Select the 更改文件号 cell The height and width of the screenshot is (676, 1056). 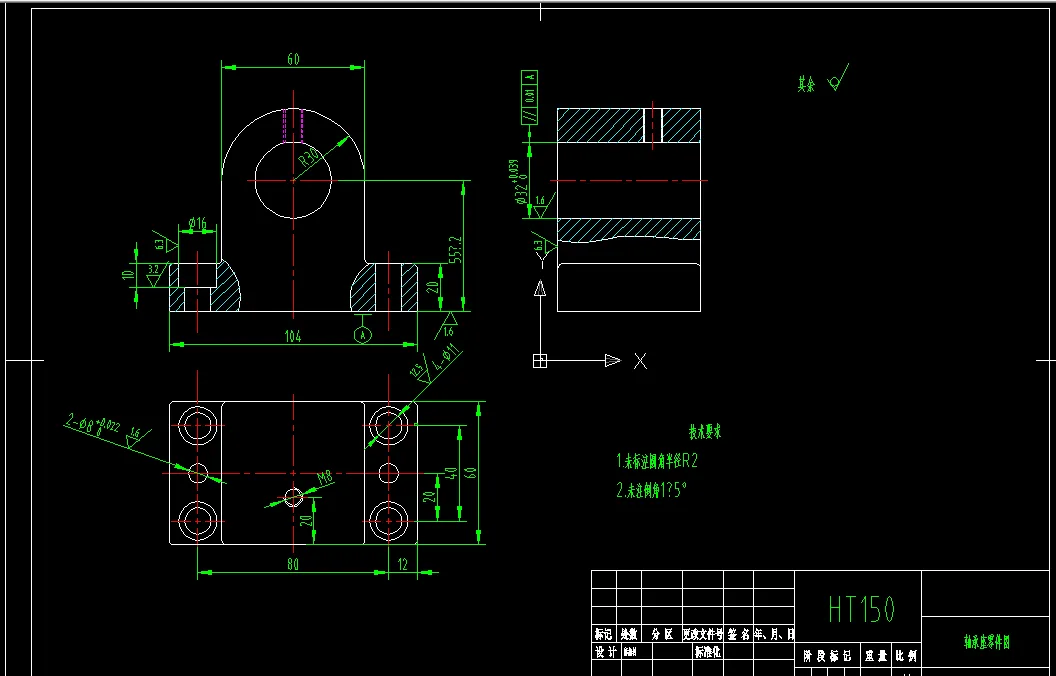[703, 634]
